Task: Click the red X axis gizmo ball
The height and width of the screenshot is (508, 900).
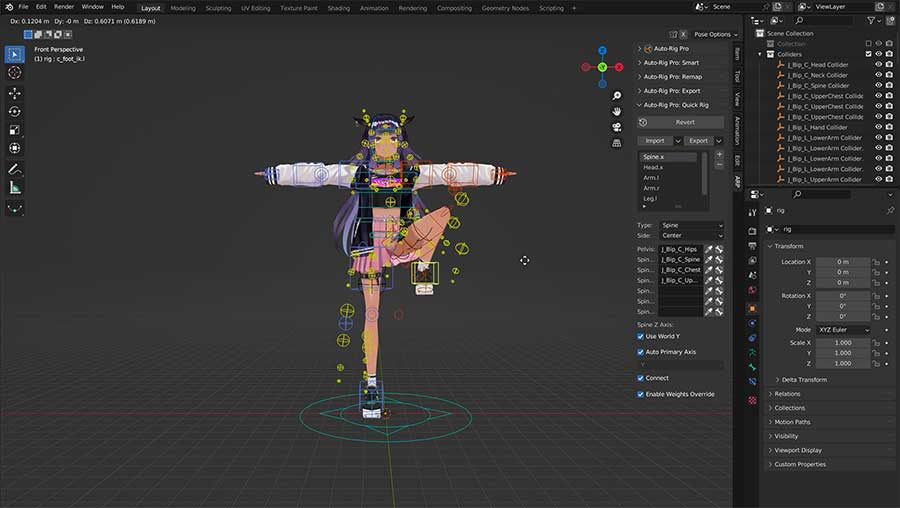Action: pos(619,67)
